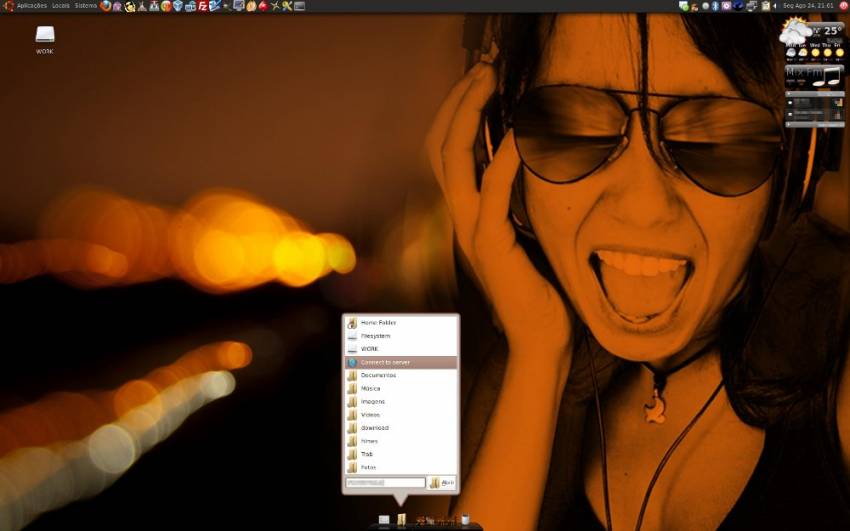Click the Abrir button in popup

click(442, 482)
